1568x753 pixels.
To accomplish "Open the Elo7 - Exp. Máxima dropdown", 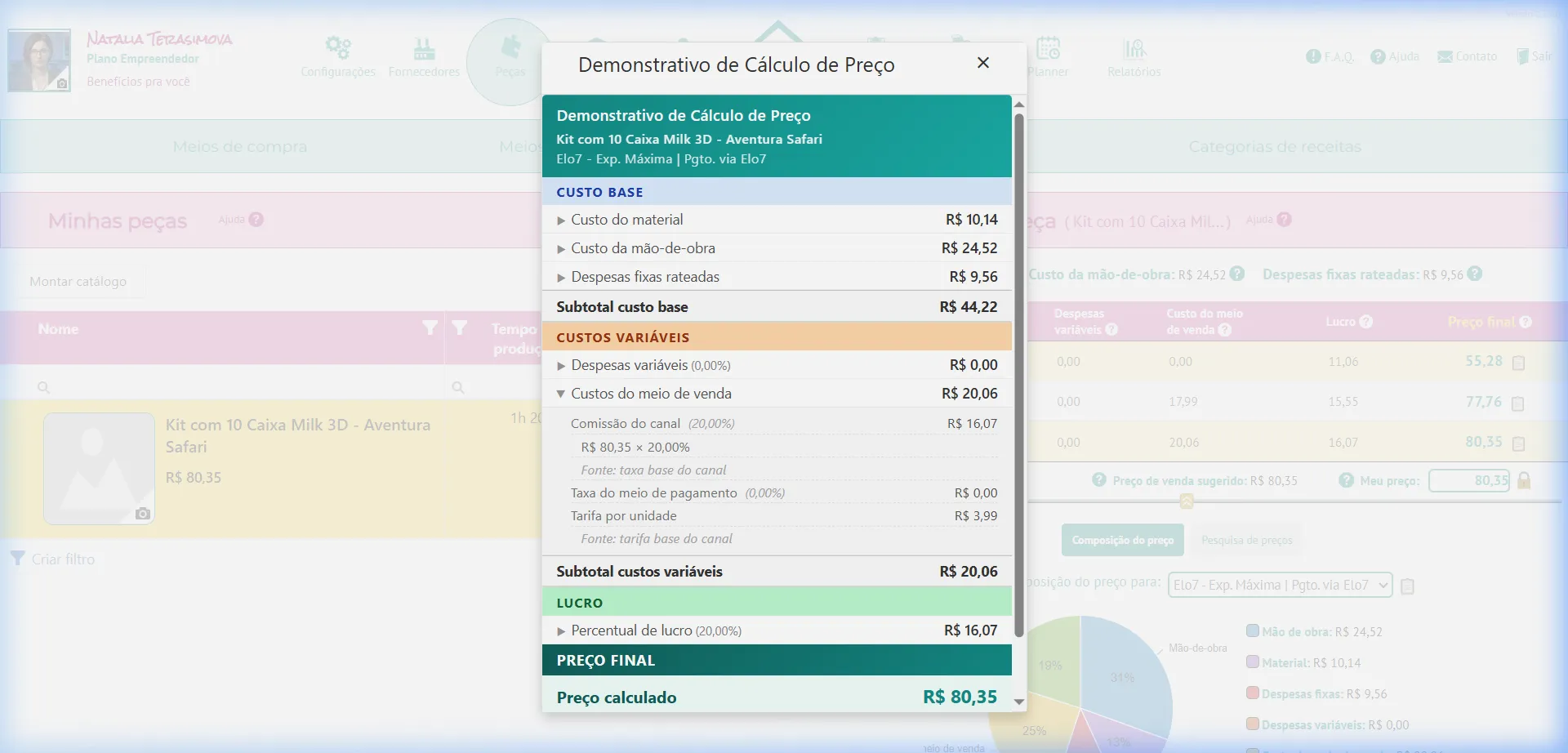I will 1279,585.
